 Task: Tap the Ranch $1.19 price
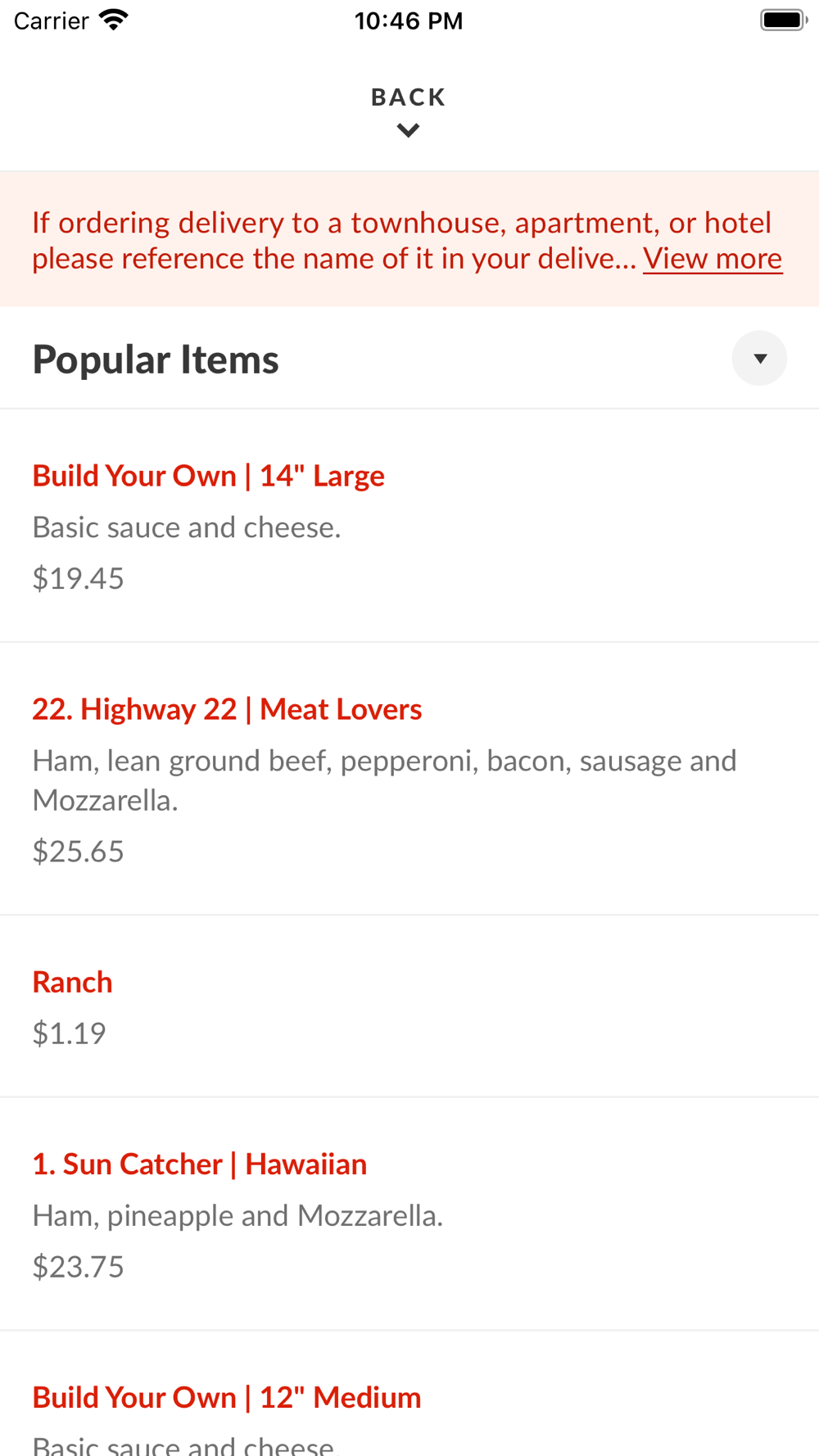point(69,1033)
